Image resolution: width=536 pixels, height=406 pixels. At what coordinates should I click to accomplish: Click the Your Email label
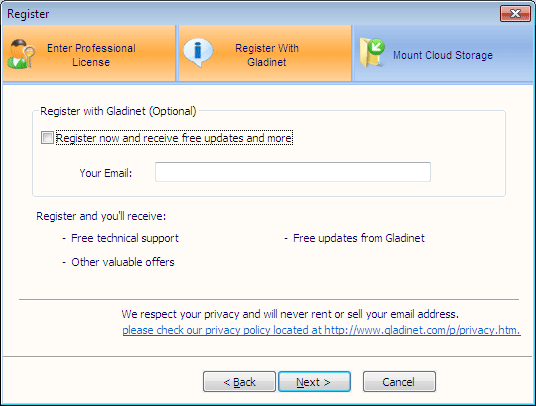tap(106, 173)
